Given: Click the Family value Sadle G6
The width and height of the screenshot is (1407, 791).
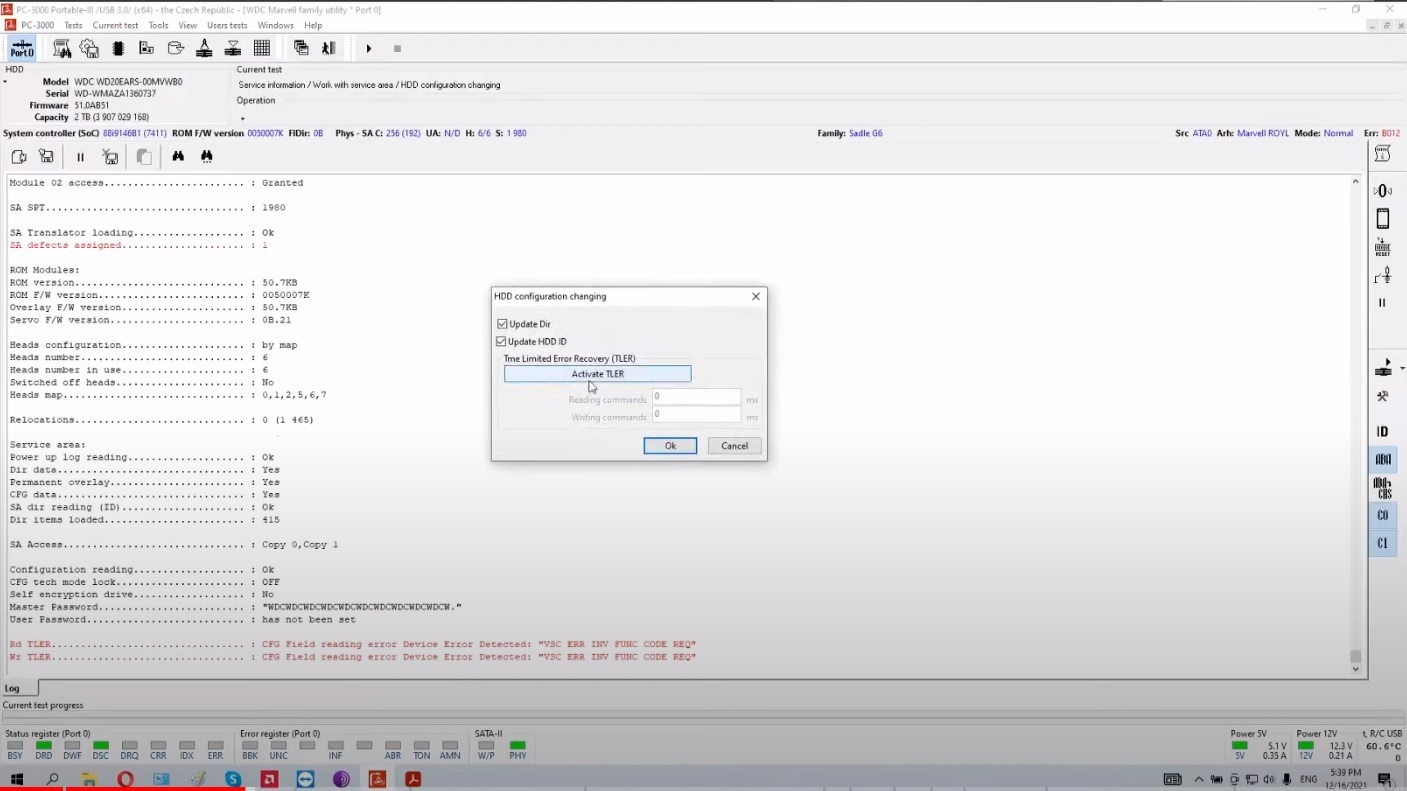Looking at the screenshot, I should coord(865,133).
